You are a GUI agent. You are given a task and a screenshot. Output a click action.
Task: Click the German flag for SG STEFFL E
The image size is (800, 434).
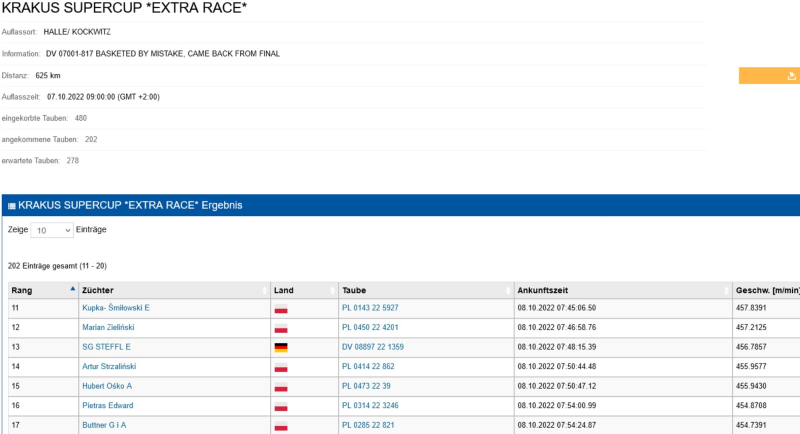281,347
